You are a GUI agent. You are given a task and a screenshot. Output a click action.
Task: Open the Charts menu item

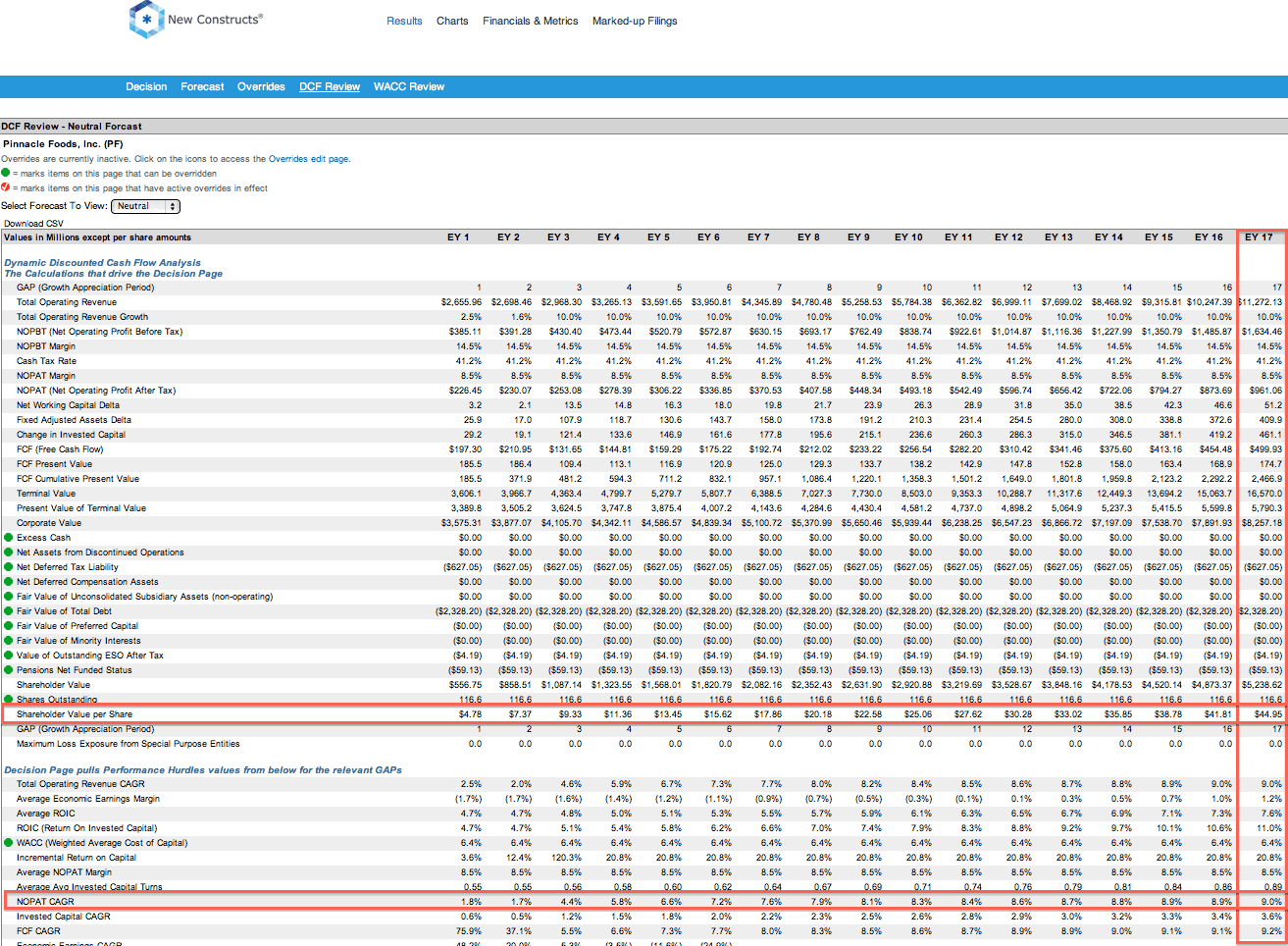(452, 21)
